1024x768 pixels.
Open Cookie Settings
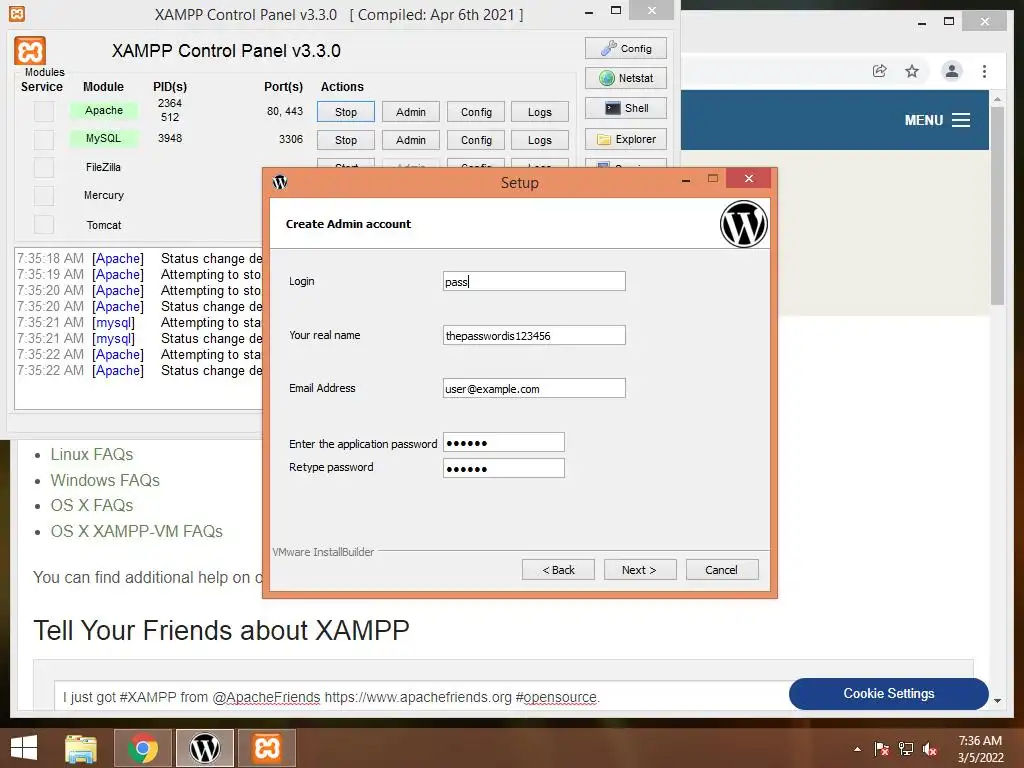pyautogui.click(x=888, y=694)
